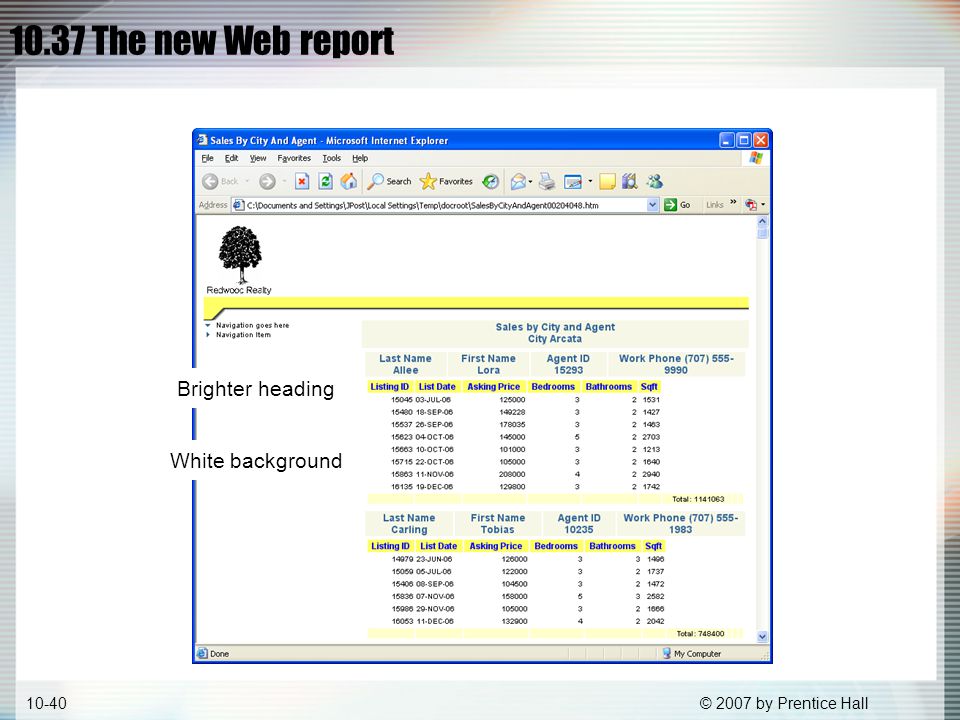This screenshot has height=720, width=960.
Task: Click the Adobe PDF toolbar icon
Action: [x=751, y=205]
